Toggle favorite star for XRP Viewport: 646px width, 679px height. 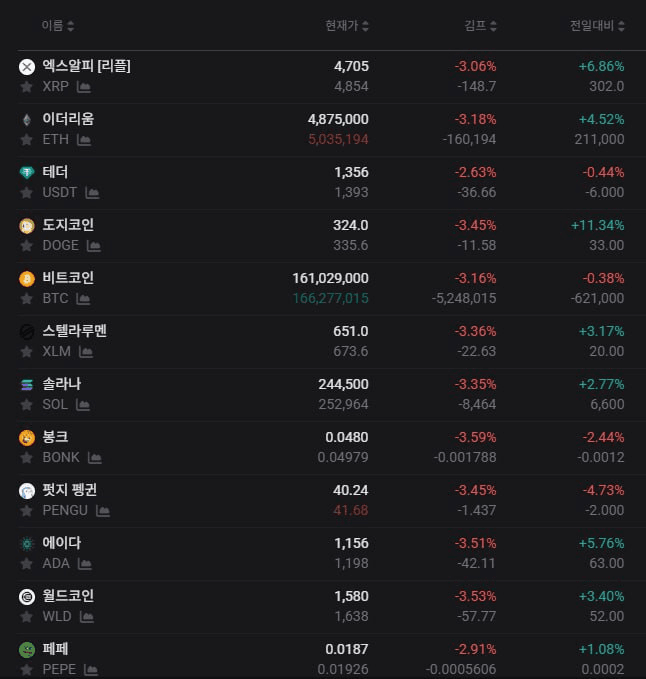(x=26, y=87)
